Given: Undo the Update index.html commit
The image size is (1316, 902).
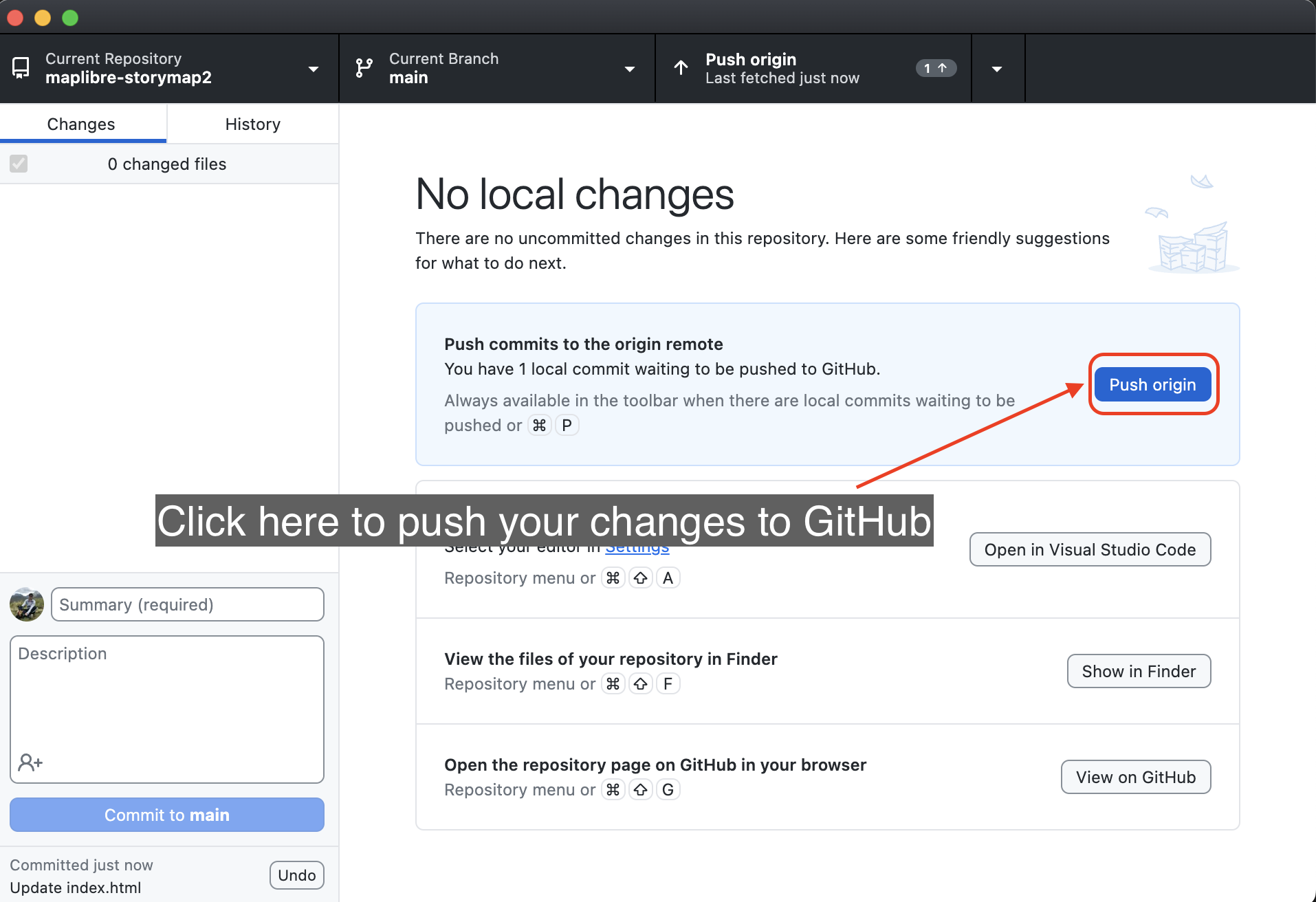Looking at the screenshot, I should click(x=296, y=874).
